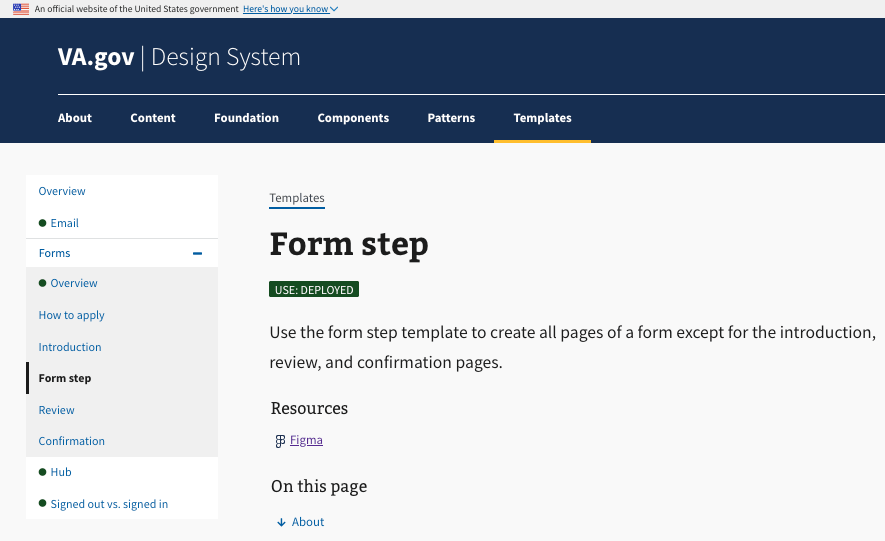Open top-level Overview in sidebar
Image resolution: width=885 pixels, height=541 pixels.
coord(62,191)
